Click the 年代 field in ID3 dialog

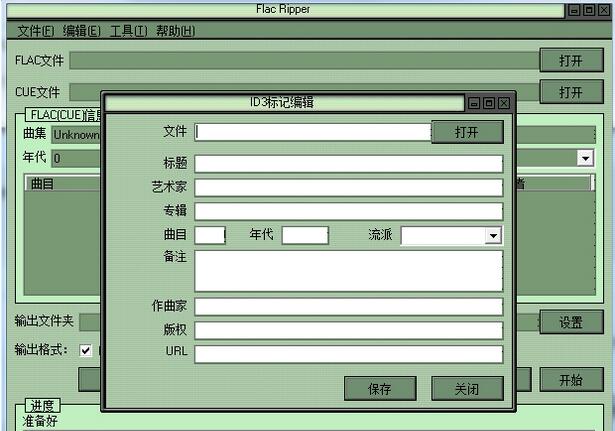pyautogui.click(x=305, y=235)
